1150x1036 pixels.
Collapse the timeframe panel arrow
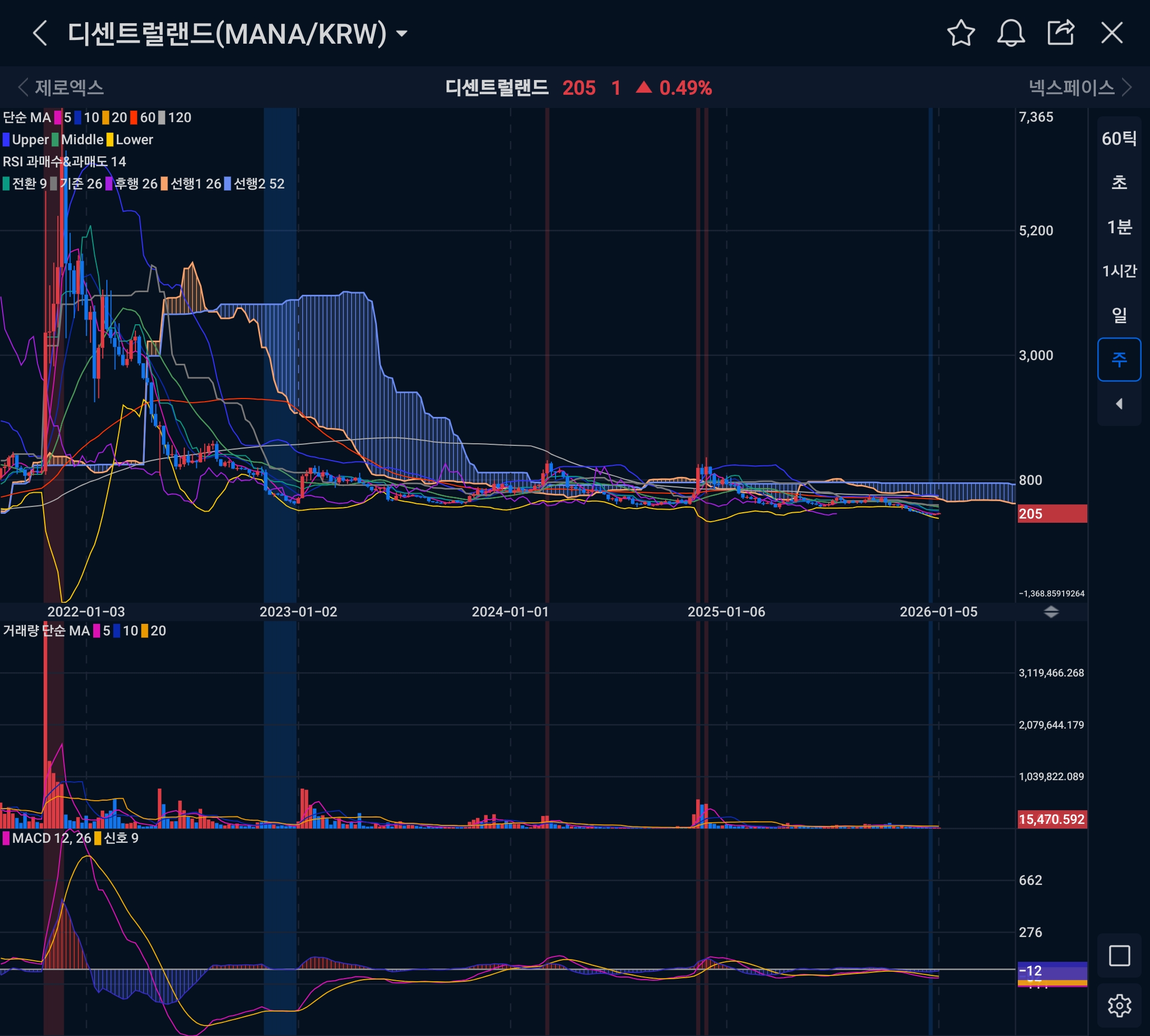tap(1119, 404)
